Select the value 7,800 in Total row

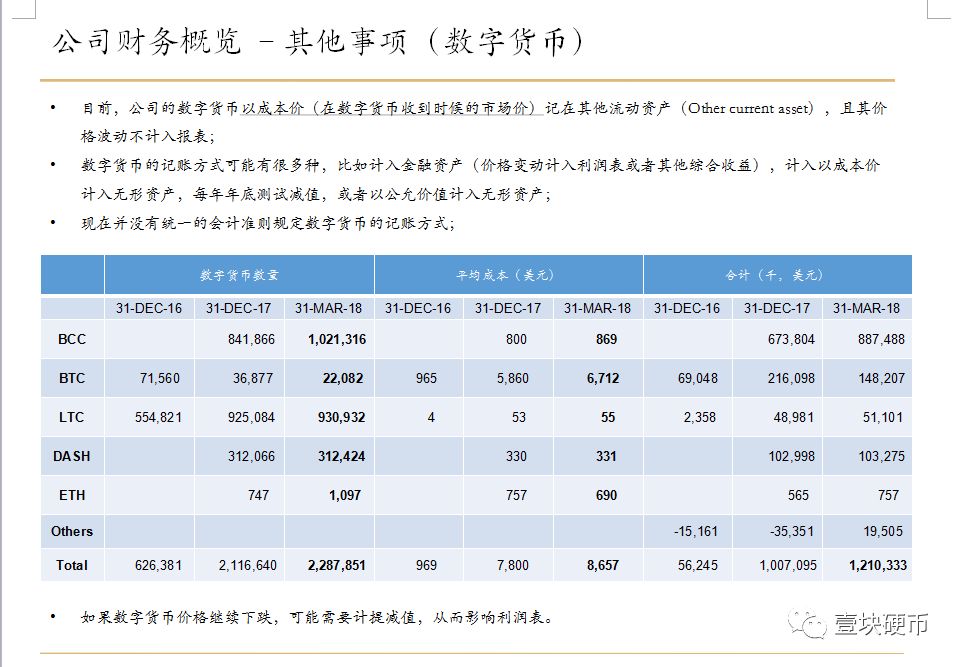[512, 565]
